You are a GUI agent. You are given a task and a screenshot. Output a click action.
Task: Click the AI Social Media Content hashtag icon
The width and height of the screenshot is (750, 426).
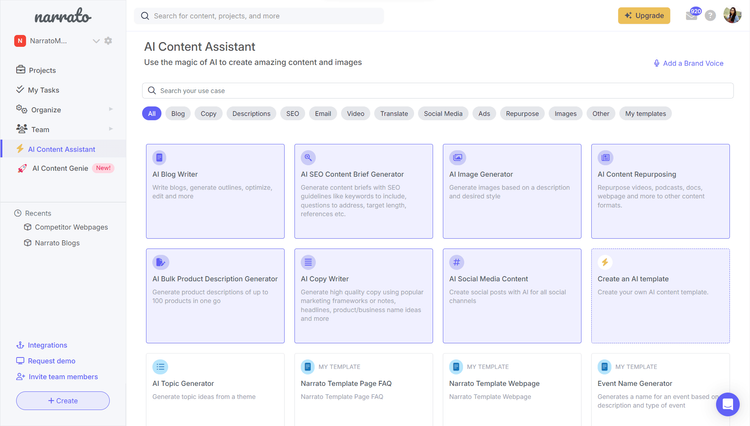tap(456, 262)
